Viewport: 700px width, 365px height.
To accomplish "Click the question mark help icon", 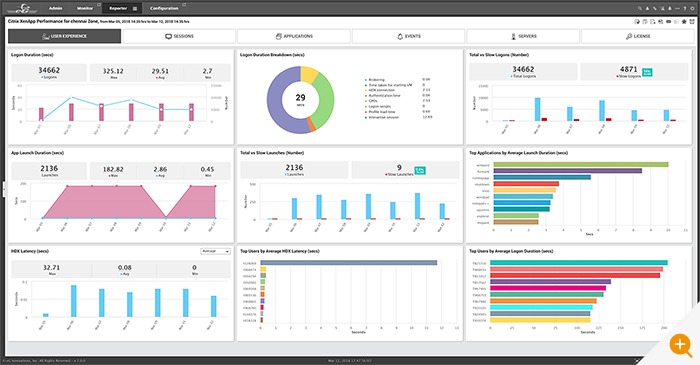I will [684, 8].
